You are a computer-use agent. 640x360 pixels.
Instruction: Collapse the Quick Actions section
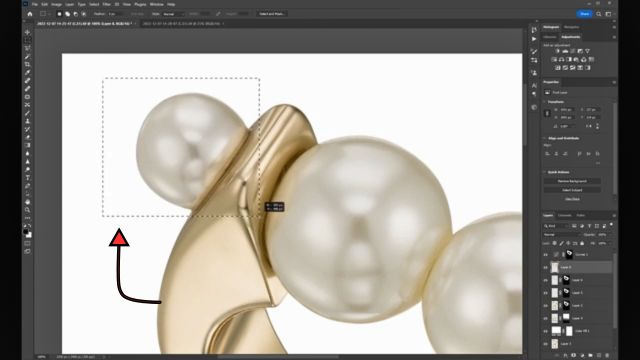pyautogui.click(x=544, y=172)
